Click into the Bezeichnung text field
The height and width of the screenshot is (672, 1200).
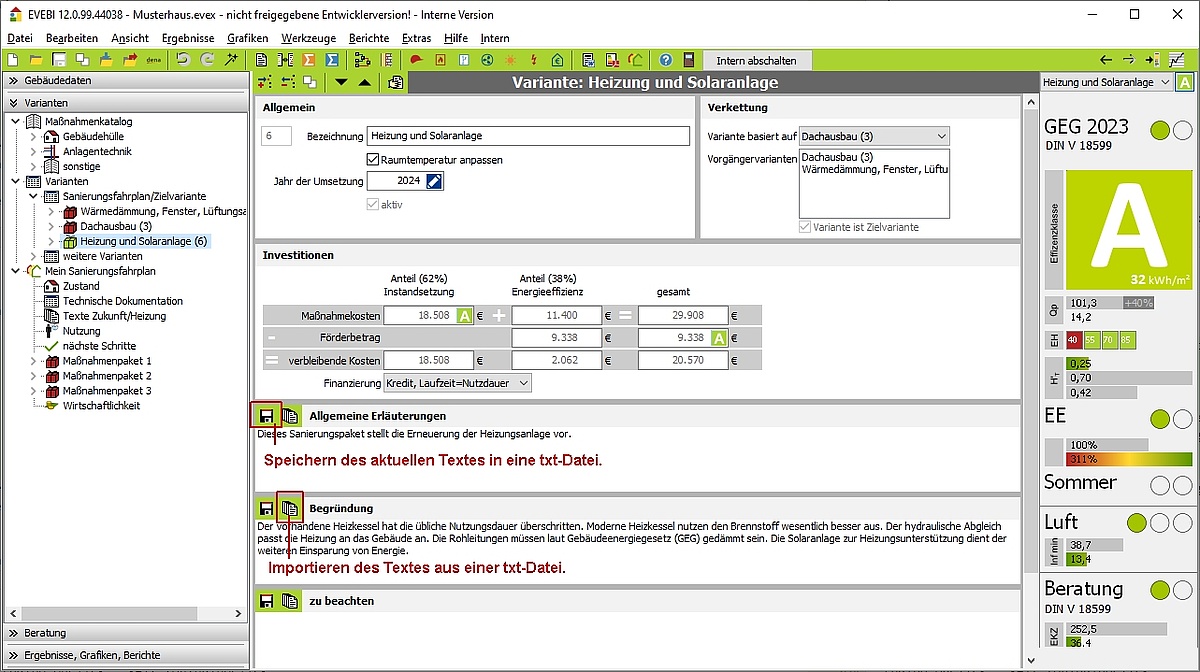[x=528, y=136]
